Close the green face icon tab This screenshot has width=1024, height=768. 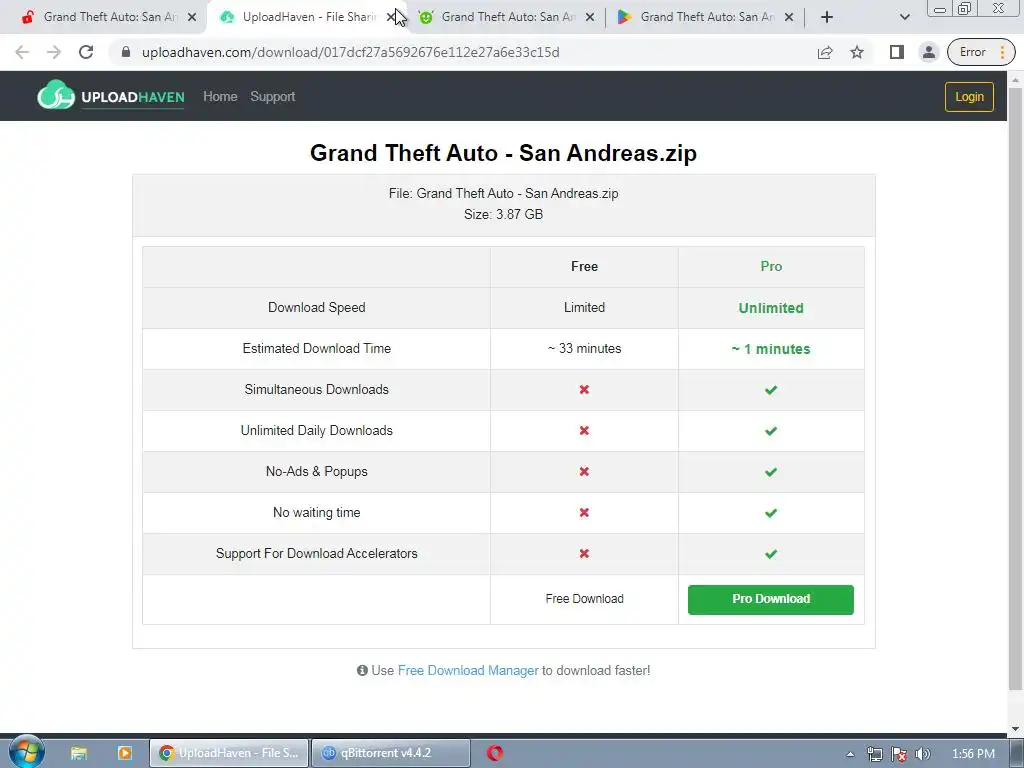590,17
